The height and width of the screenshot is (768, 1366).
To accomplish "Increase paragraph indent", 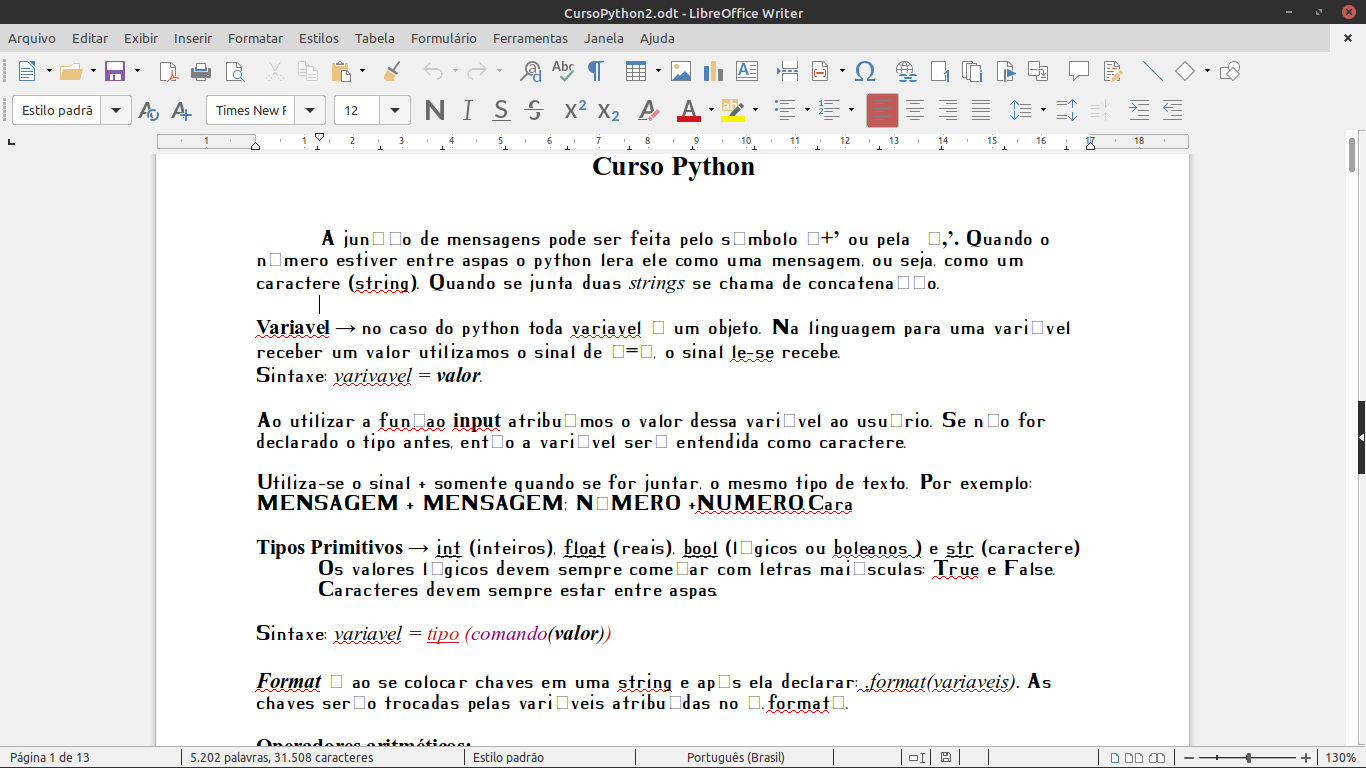I will [1139, 110].
